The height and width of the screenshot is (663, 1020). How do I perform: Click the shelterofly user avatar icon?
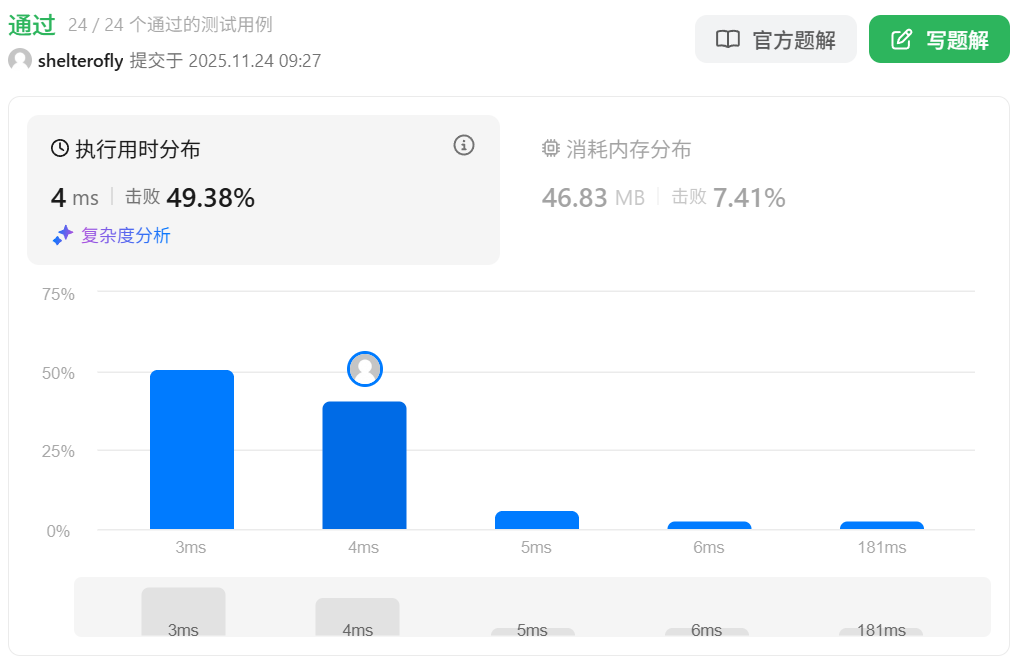click(x=20, y=60)
